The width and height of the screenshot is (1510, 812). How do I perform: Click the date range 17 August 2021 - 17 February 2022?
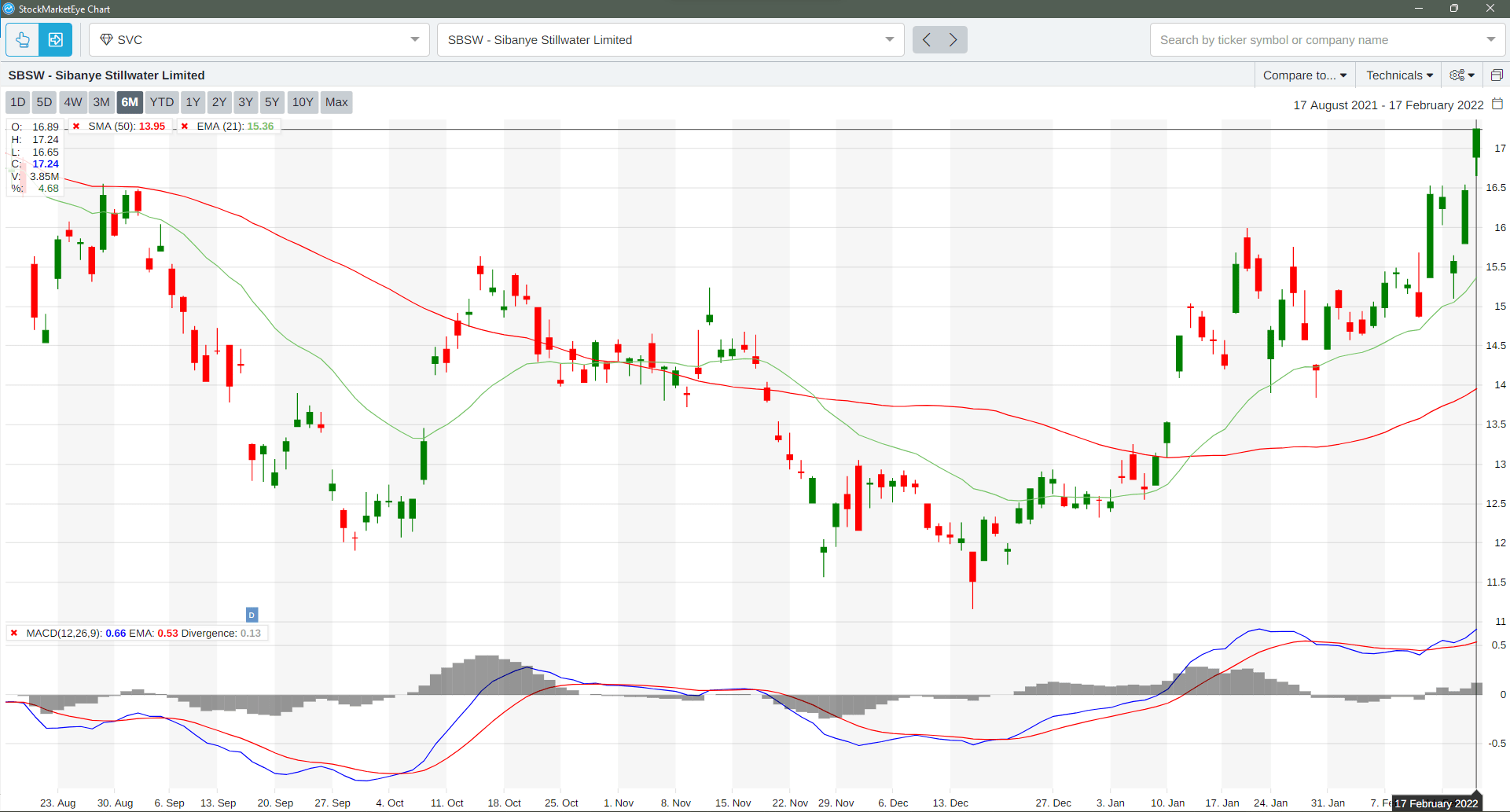(1388, 105)
